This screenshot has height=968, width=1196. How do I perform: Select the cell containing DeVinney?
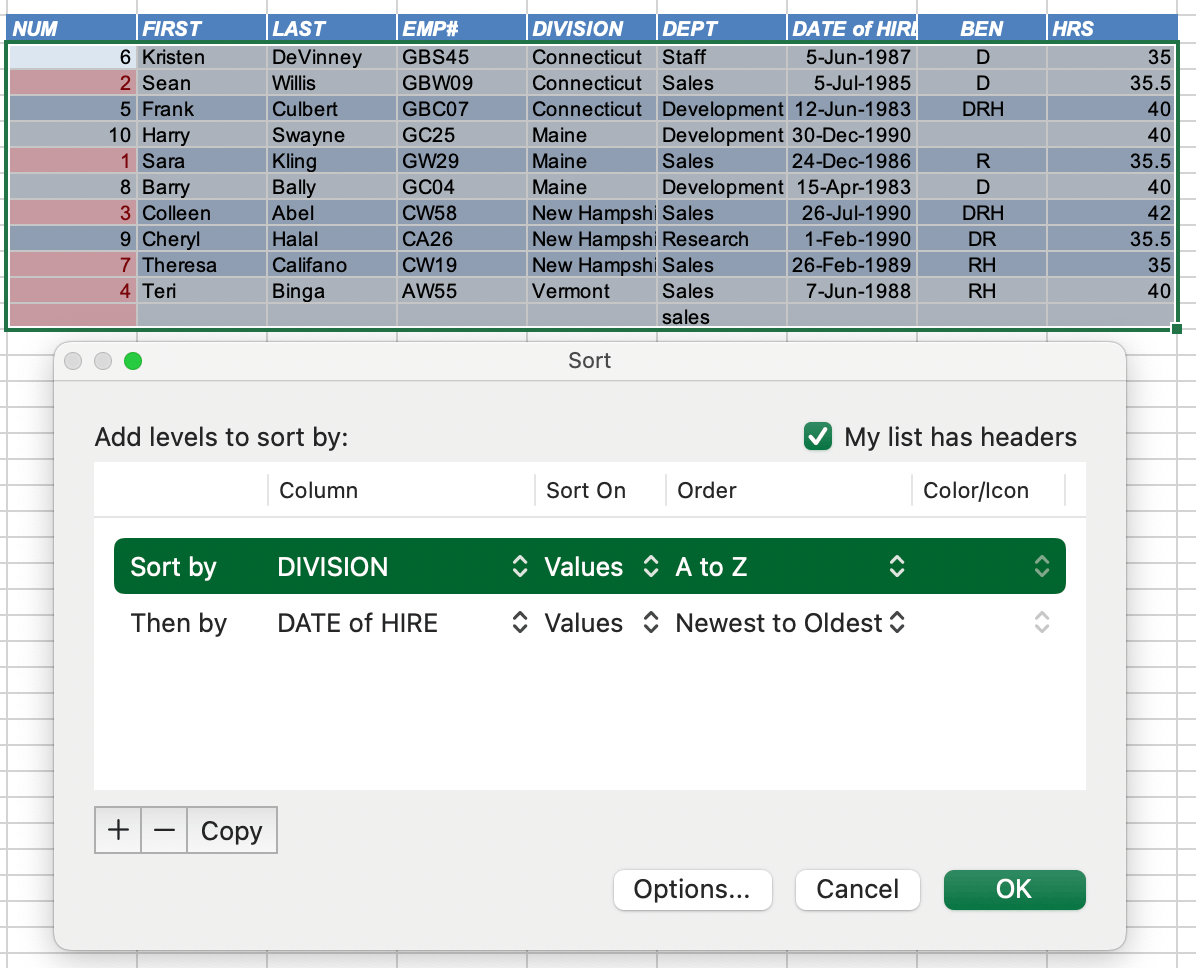(332, 57)
